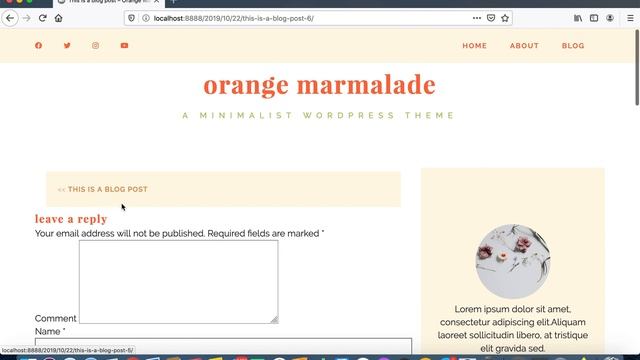Click the leave a reply heading
The height and width of the screenshot is (360, 640).
(71, 219)
